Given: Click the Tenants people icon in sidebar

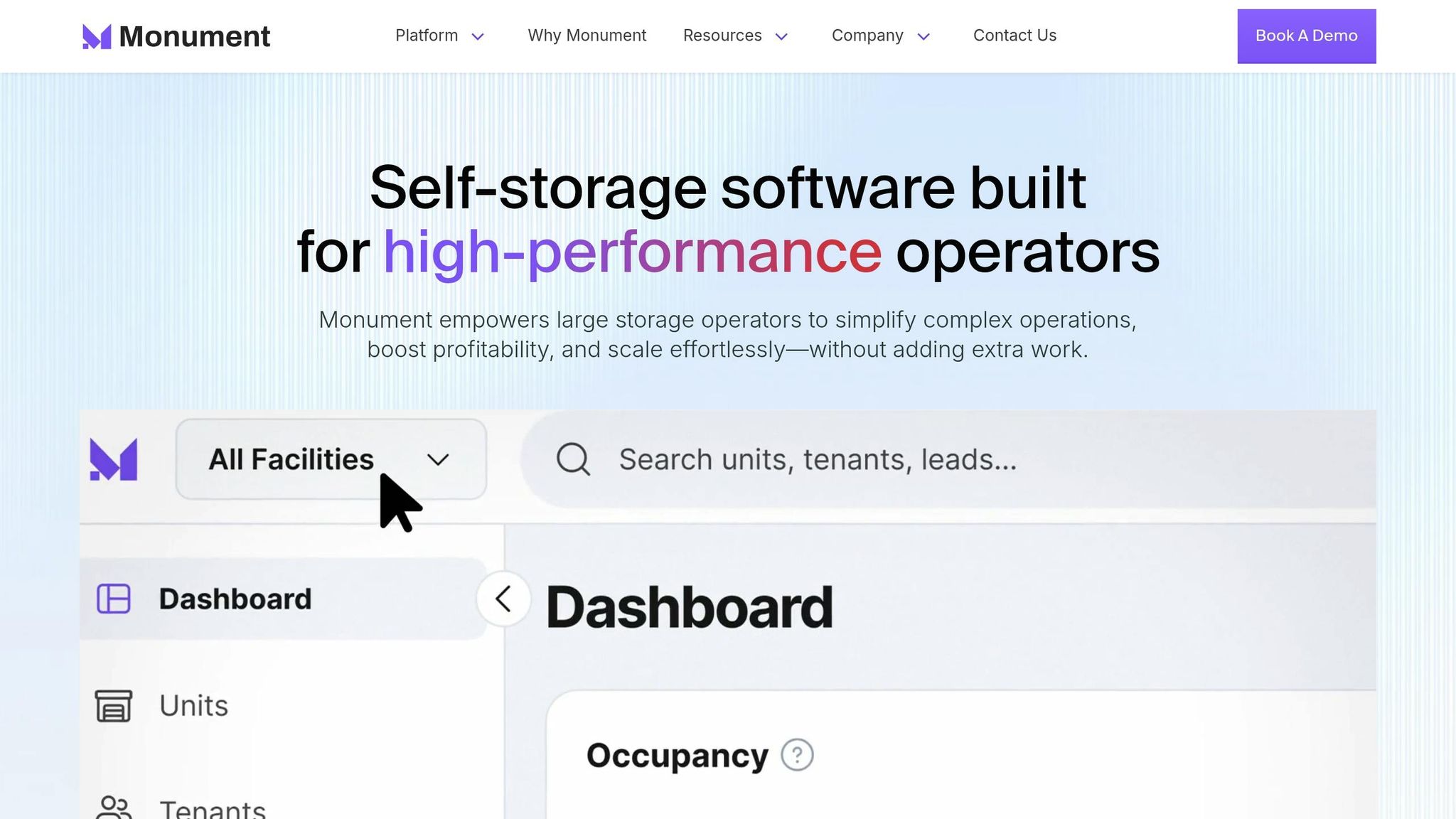Looking at the screenshot, I should (x=114, y=808).
